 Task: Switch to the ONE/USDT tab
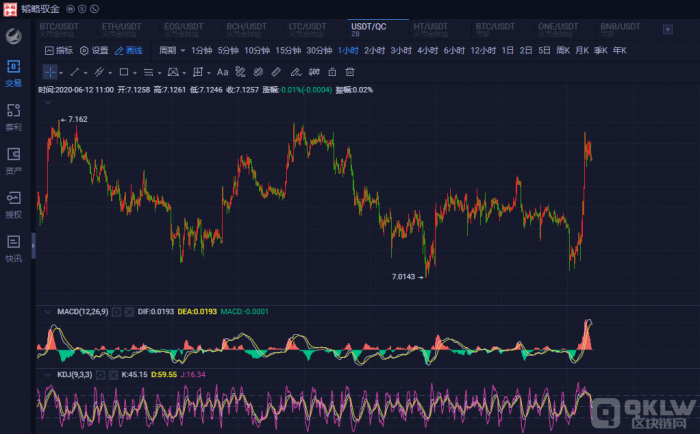coord(558,29)
